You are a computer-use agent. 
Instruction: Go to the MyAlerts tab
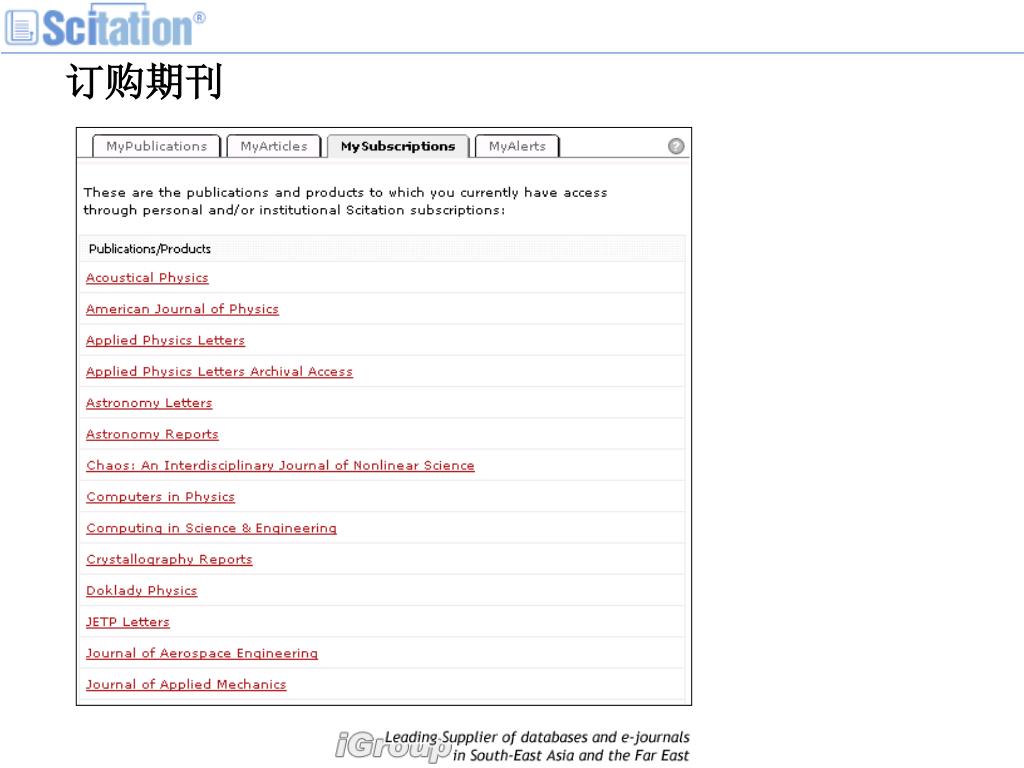point(517,146)
